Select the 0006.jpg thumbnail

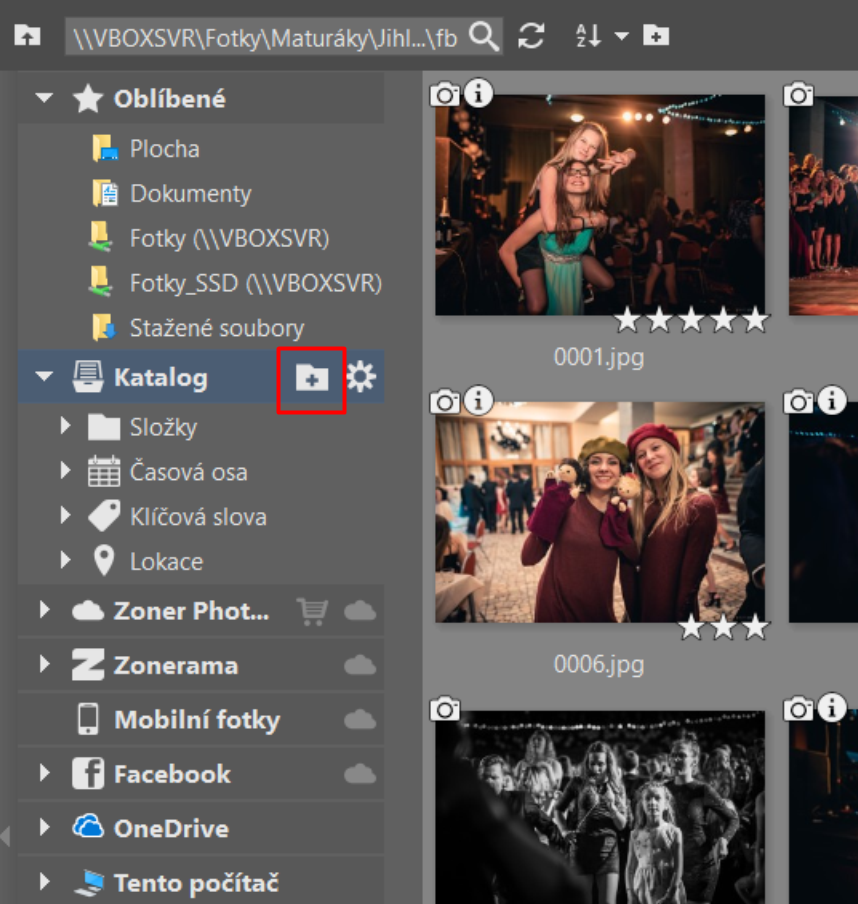[600, 513]
